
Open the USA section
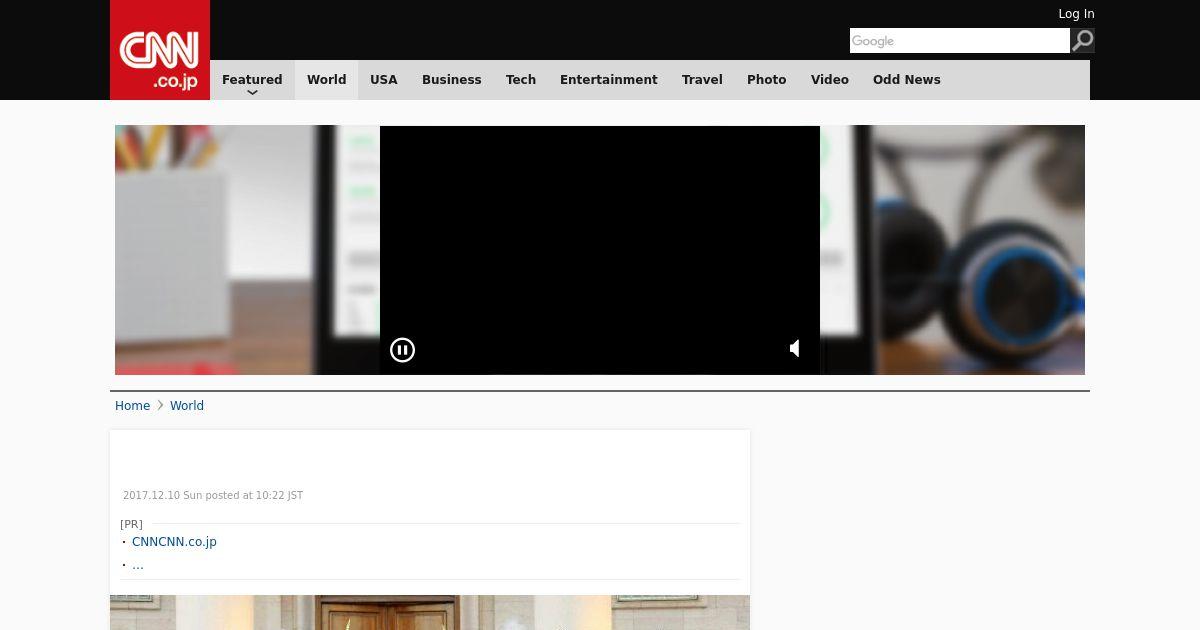(384, 80)
